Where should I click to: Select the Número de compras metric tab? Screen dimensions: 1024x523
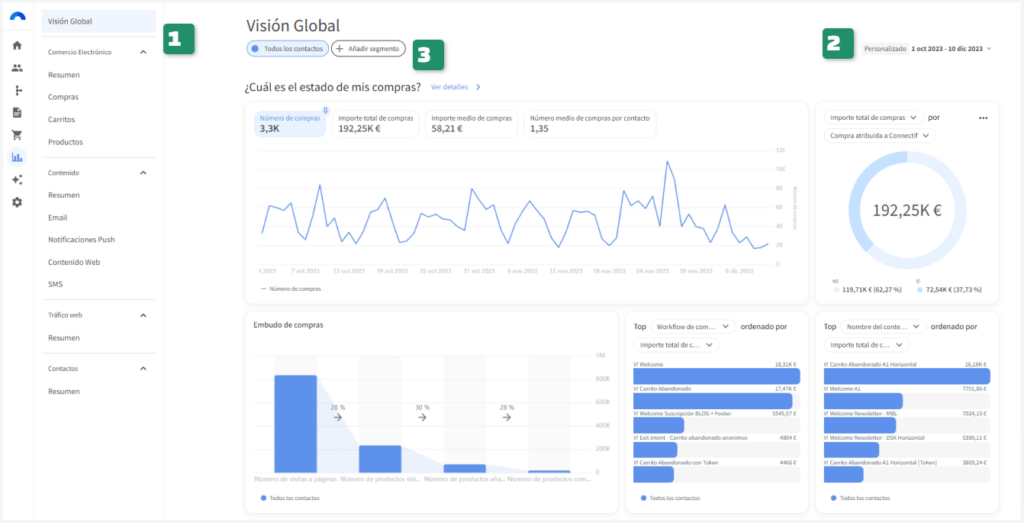pyautogui.click(x=289, y=123)
